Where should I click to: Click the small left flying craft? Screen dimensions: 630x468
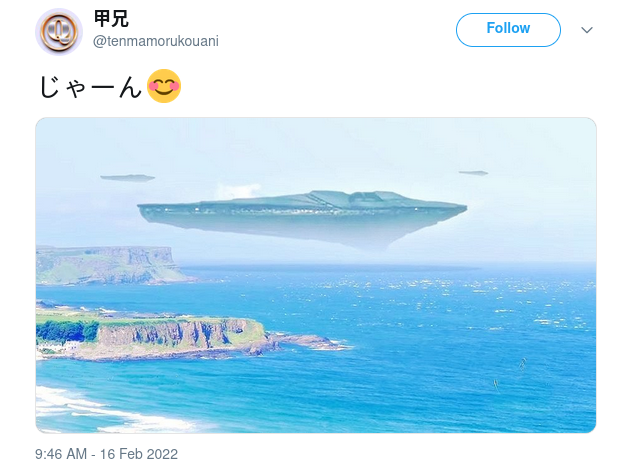[127, 178]
